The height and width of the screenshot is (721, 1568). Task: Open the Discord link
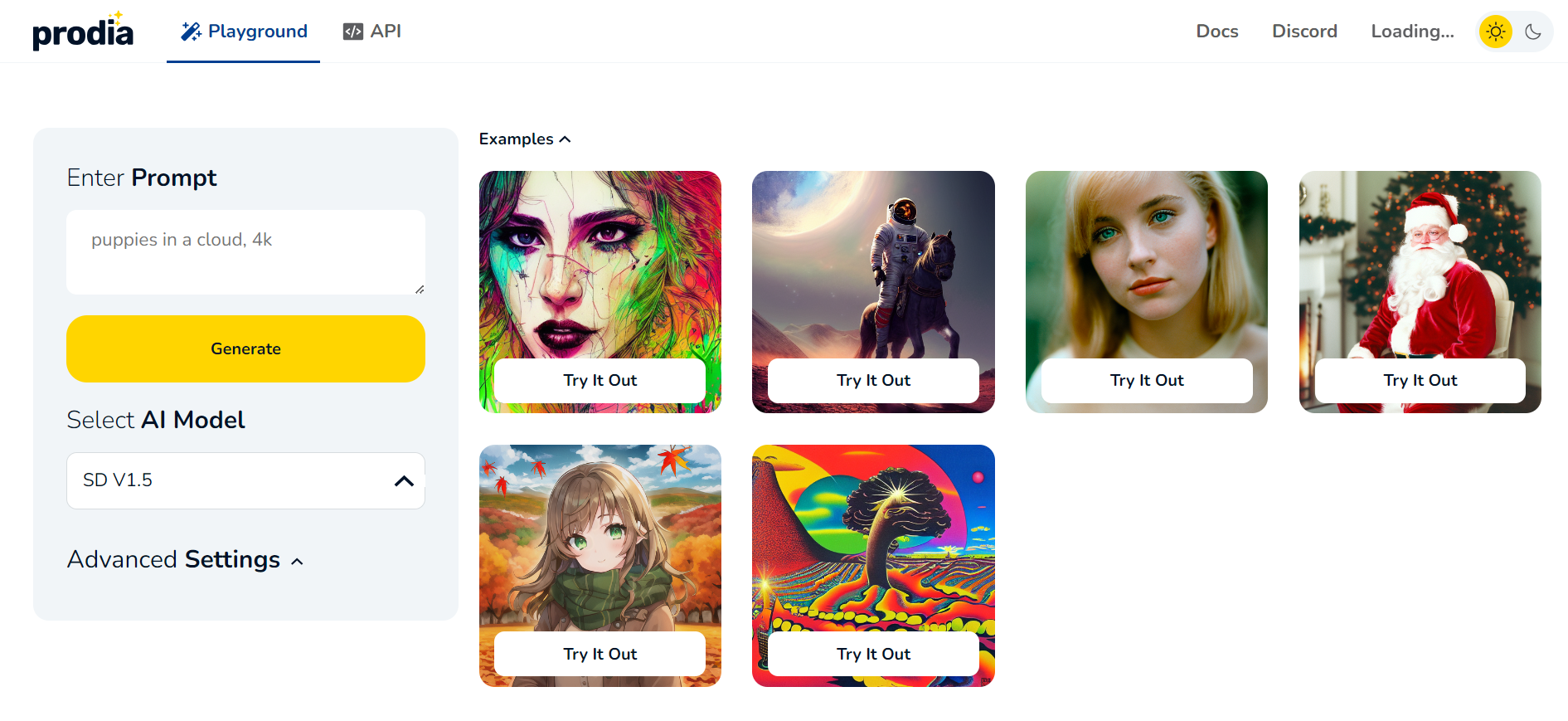[x=1304, y=32]
